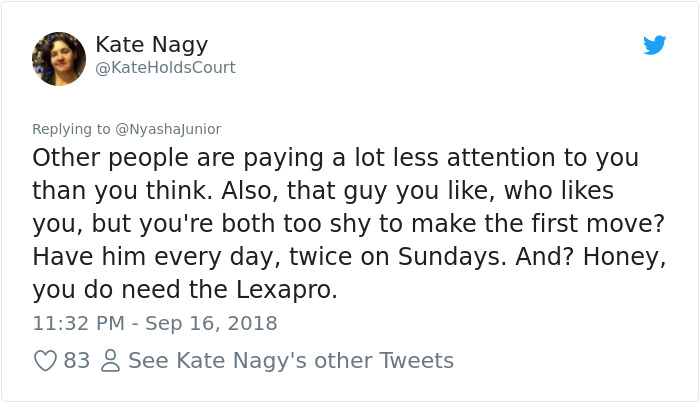Image resolution: width=700 pixels, height=403 pixels.
Task: Click the tweet line starting "Other people are paying"
Action: tap(336, 158)
